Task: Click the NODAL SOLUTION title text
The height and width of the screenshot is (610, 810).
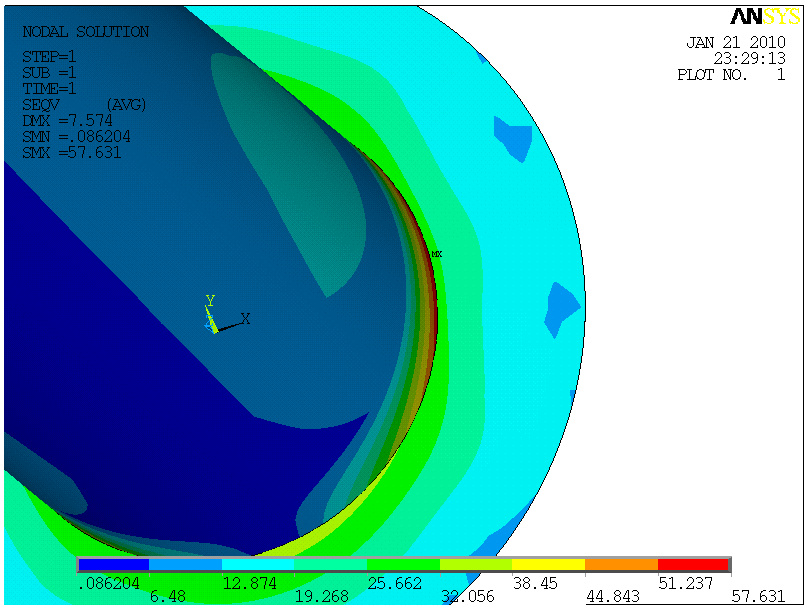Action: [86, 32]
